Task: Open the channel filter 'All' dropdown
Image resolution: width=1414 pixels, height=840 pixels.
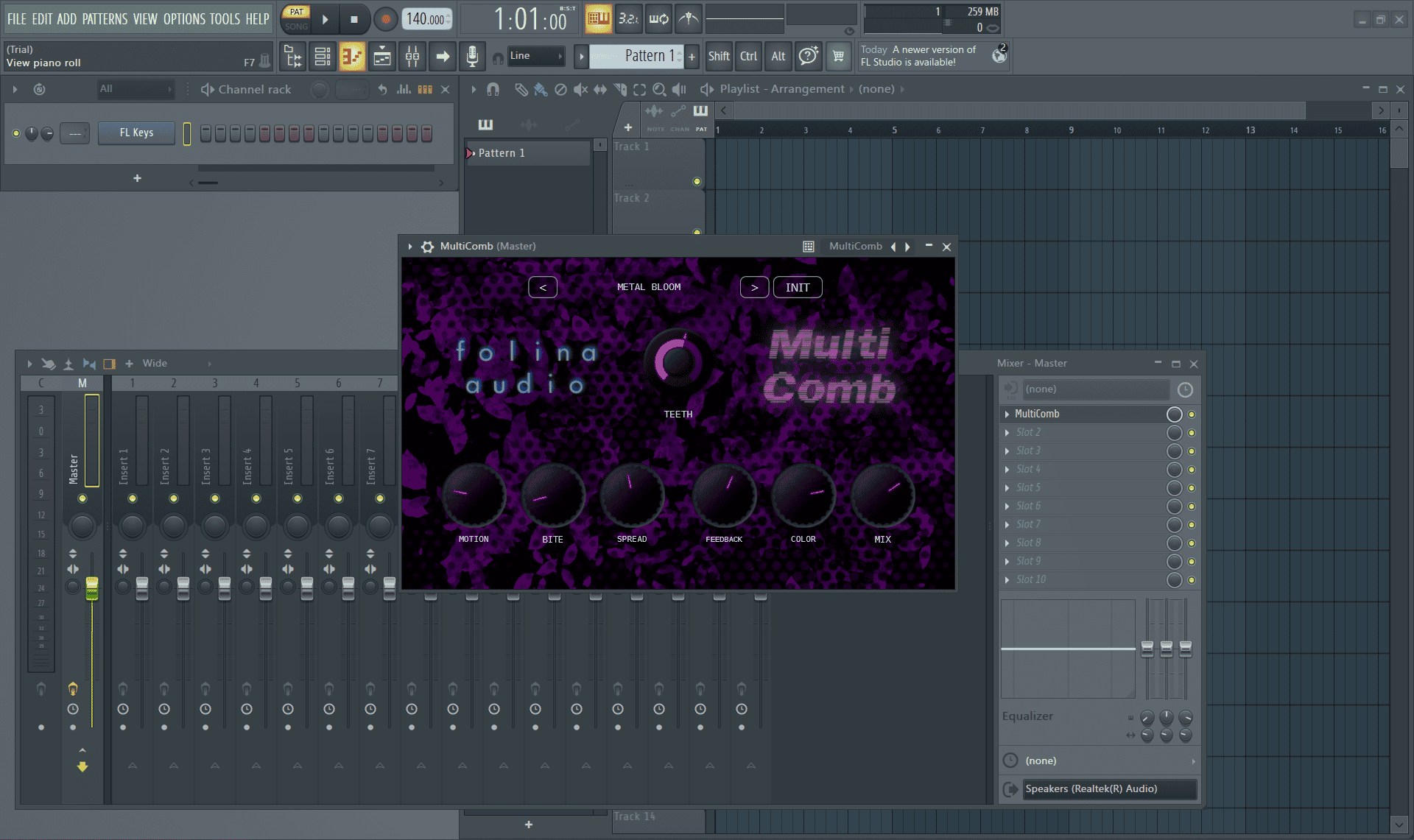Action: [x=136, y=89]
